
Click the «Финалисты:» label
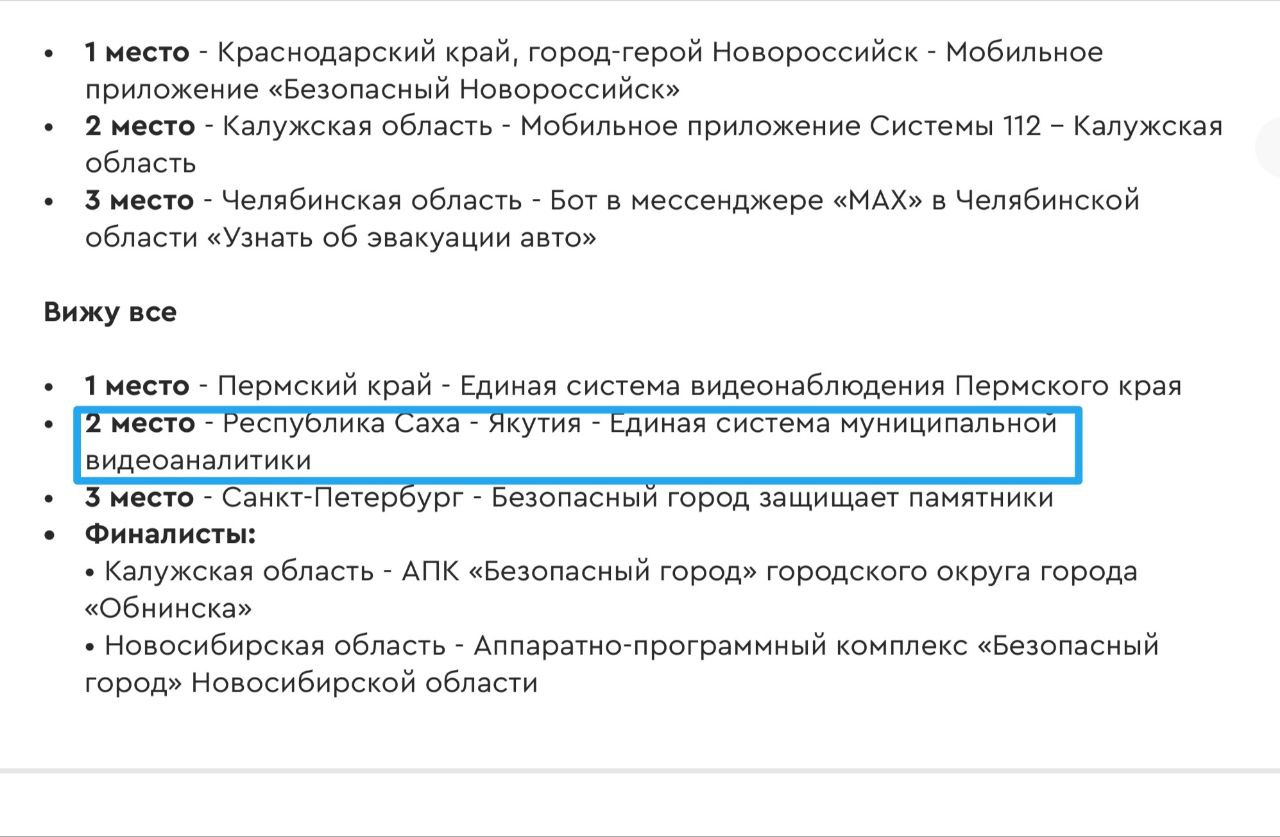click(x=170, y=534)
